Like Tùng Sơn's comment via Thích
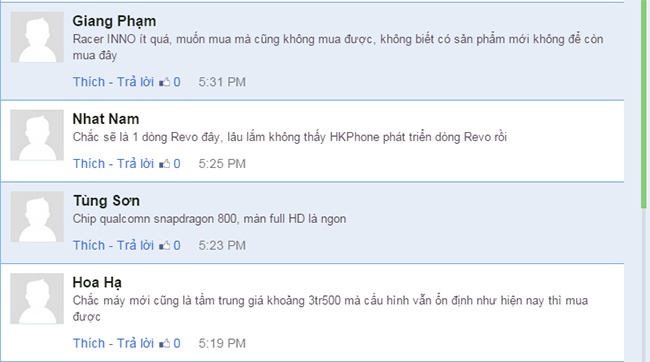 point(89,245)
